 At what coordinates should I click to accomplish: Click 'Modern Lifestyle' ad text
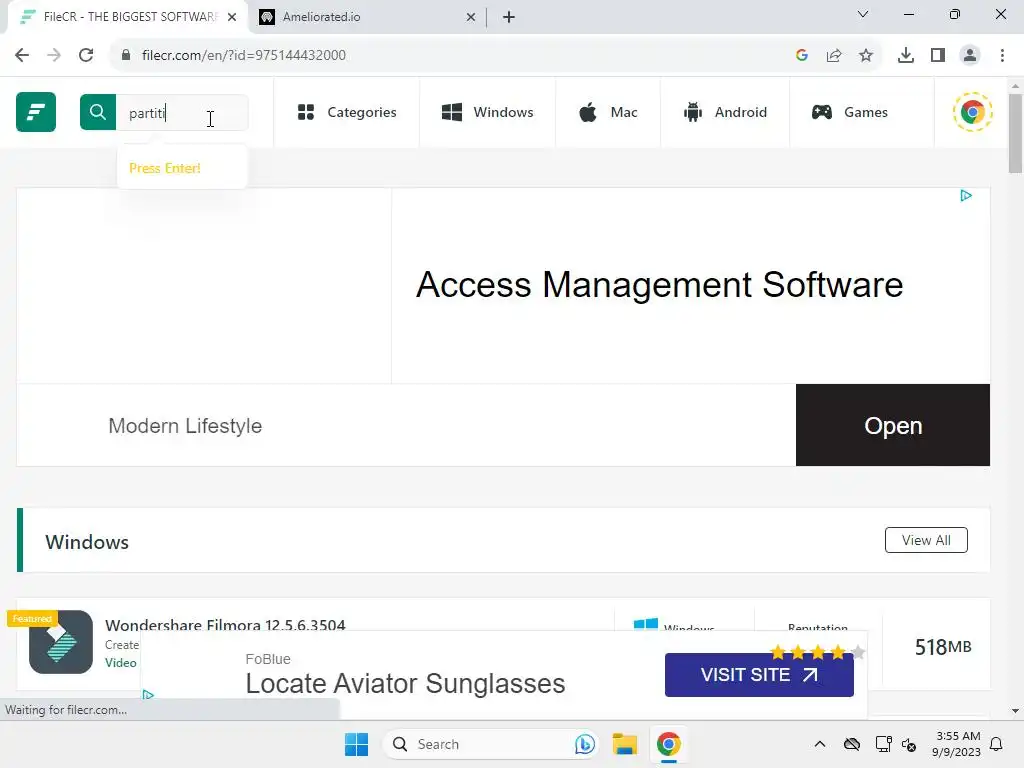click(185, 426)
